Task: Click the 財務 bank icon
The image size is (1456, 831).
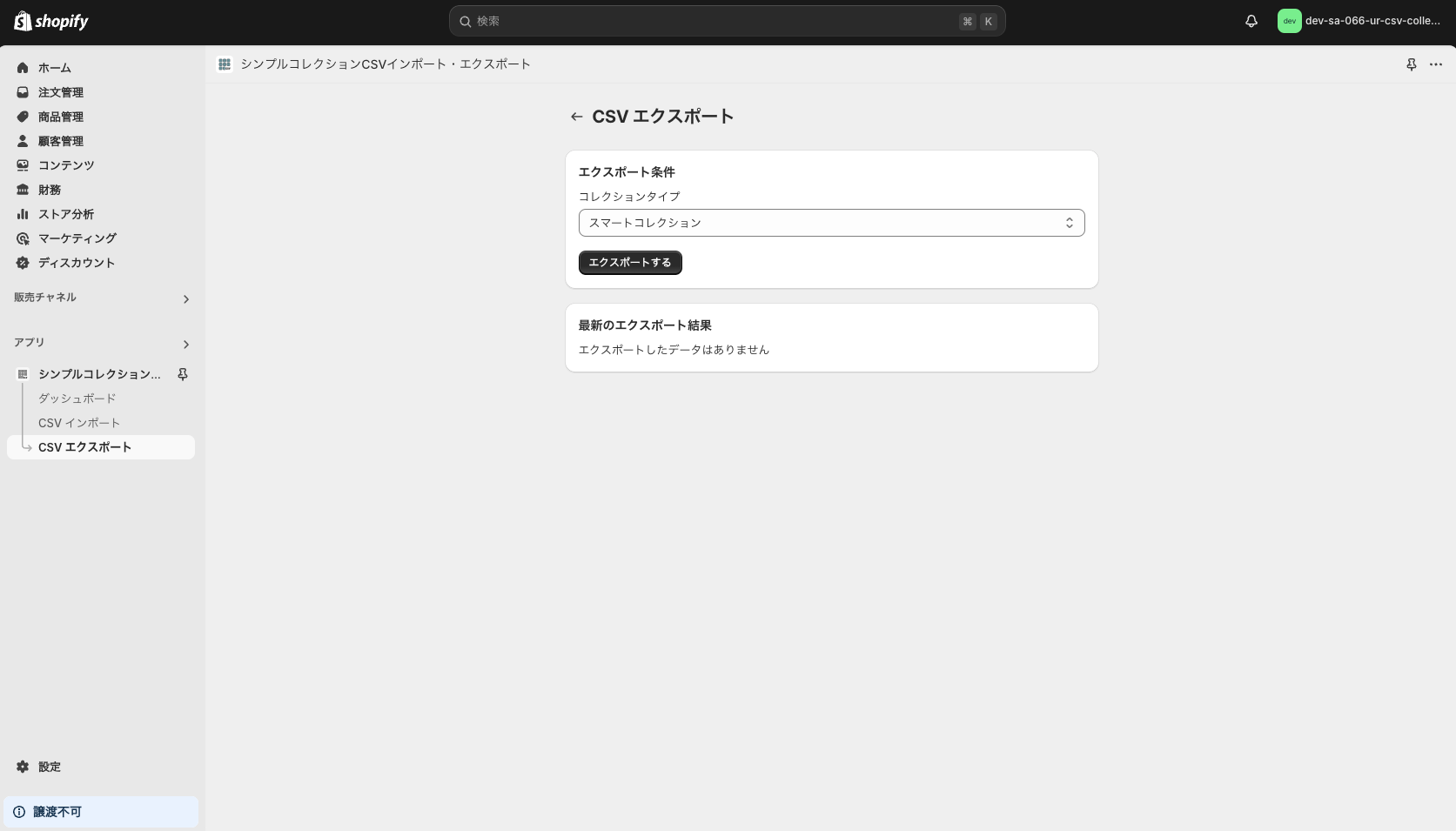Action: [23, 190]
